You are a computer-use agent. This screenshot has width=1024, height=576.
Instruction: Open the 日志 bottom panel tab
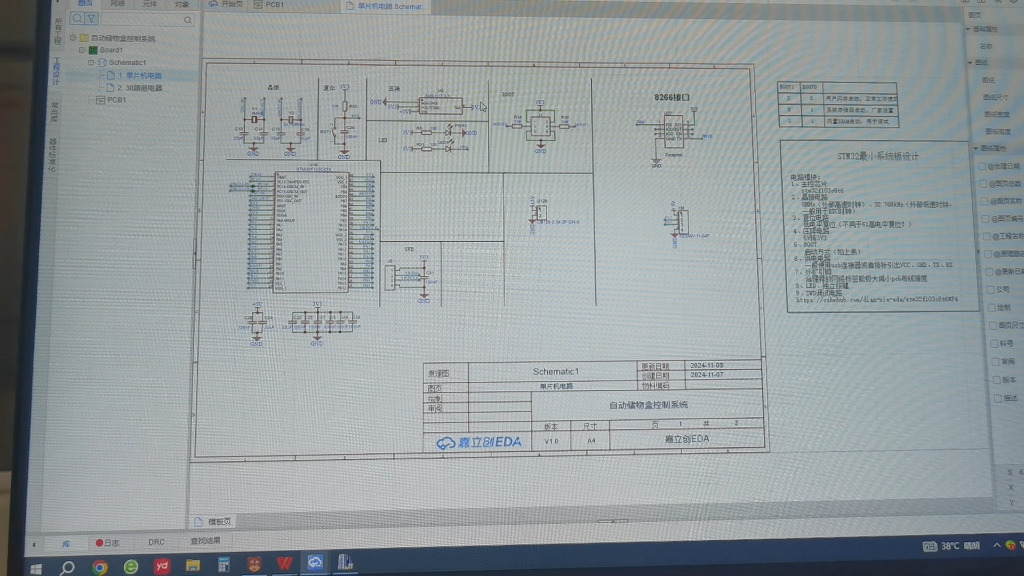(x=108, y=543)
